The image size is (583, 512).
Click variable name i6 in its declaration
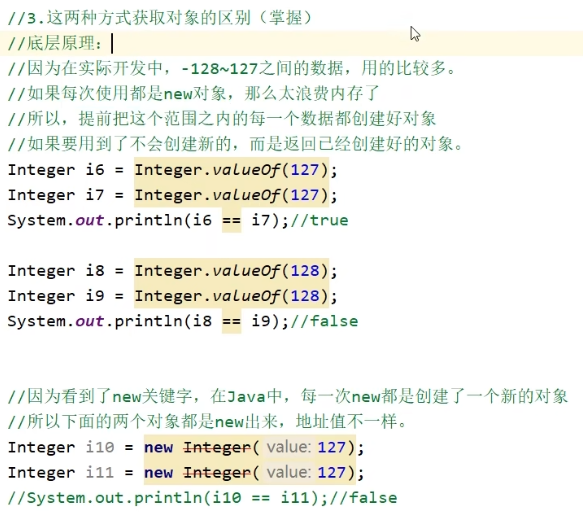[95, 170]
